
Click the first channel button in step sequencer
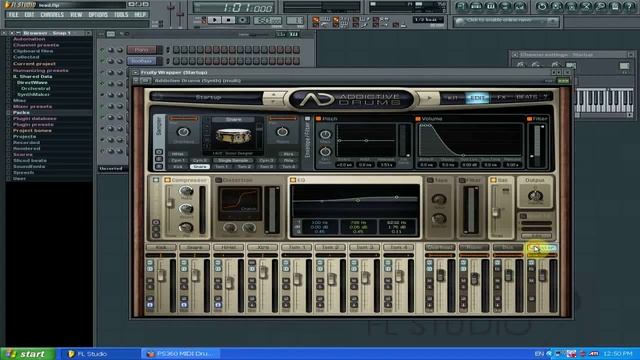coord(142,50)
